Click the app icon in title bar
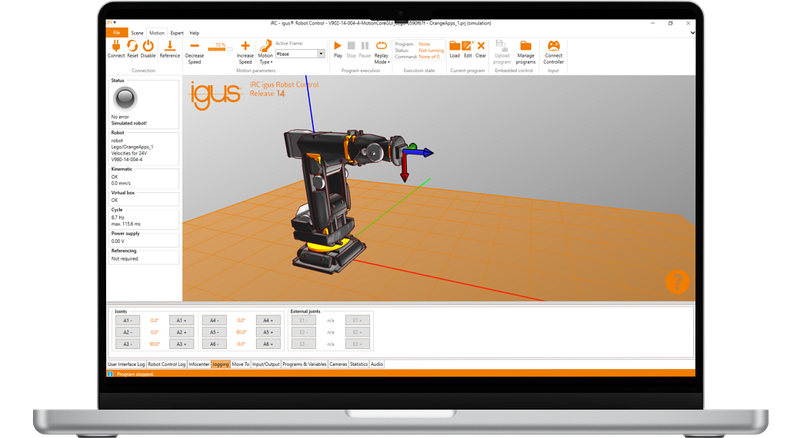This screenshot has height=438, width=800. [x=109, y=22]
